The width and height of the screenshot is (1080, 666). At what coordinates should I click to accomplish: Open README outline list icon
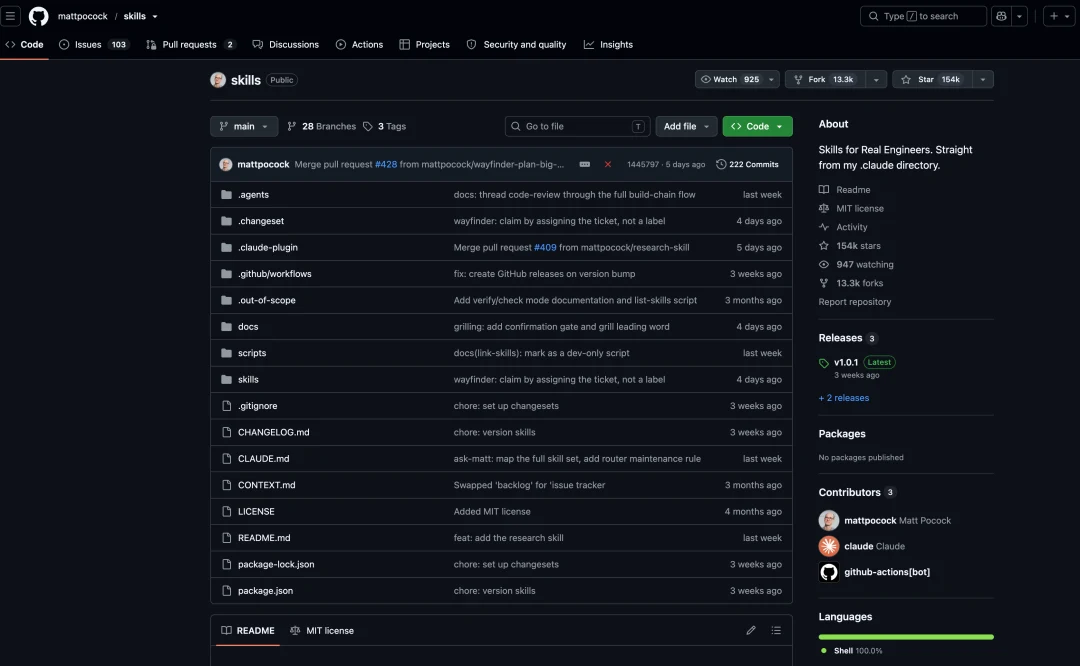[x=776, y=630]
